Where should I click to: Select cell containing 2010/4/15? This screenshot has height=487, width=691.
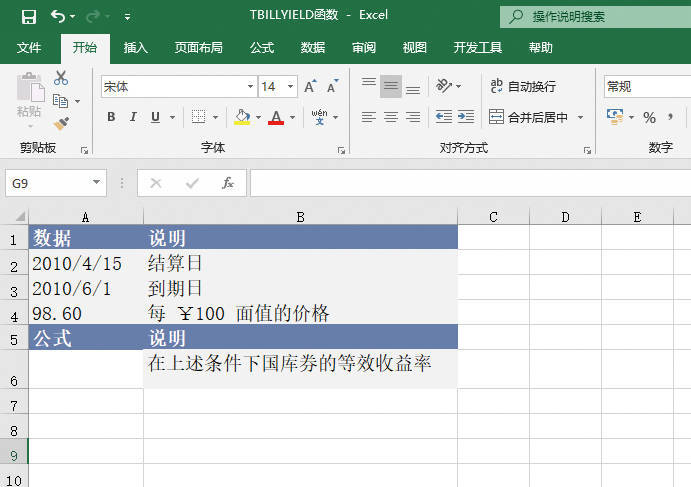(85, 264)
